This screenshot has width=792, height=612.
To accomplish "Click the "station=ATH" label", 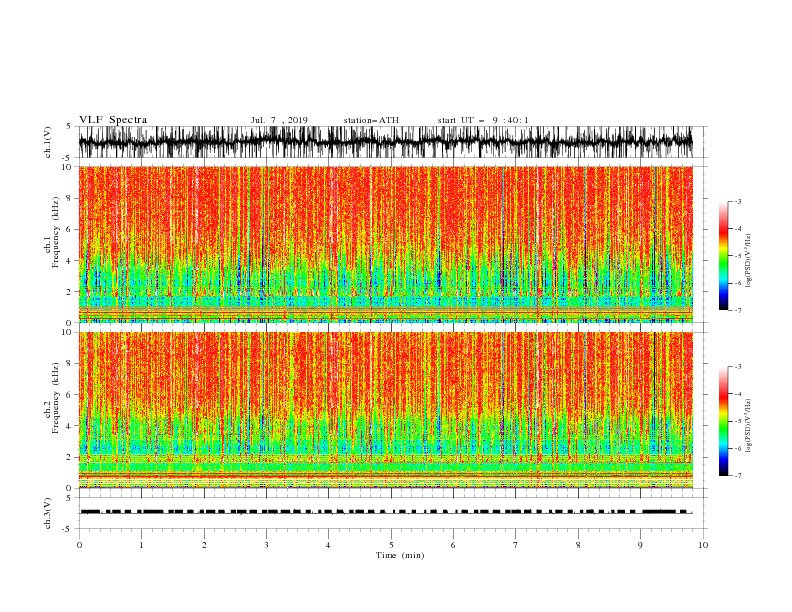I will [x=371, y=120].
